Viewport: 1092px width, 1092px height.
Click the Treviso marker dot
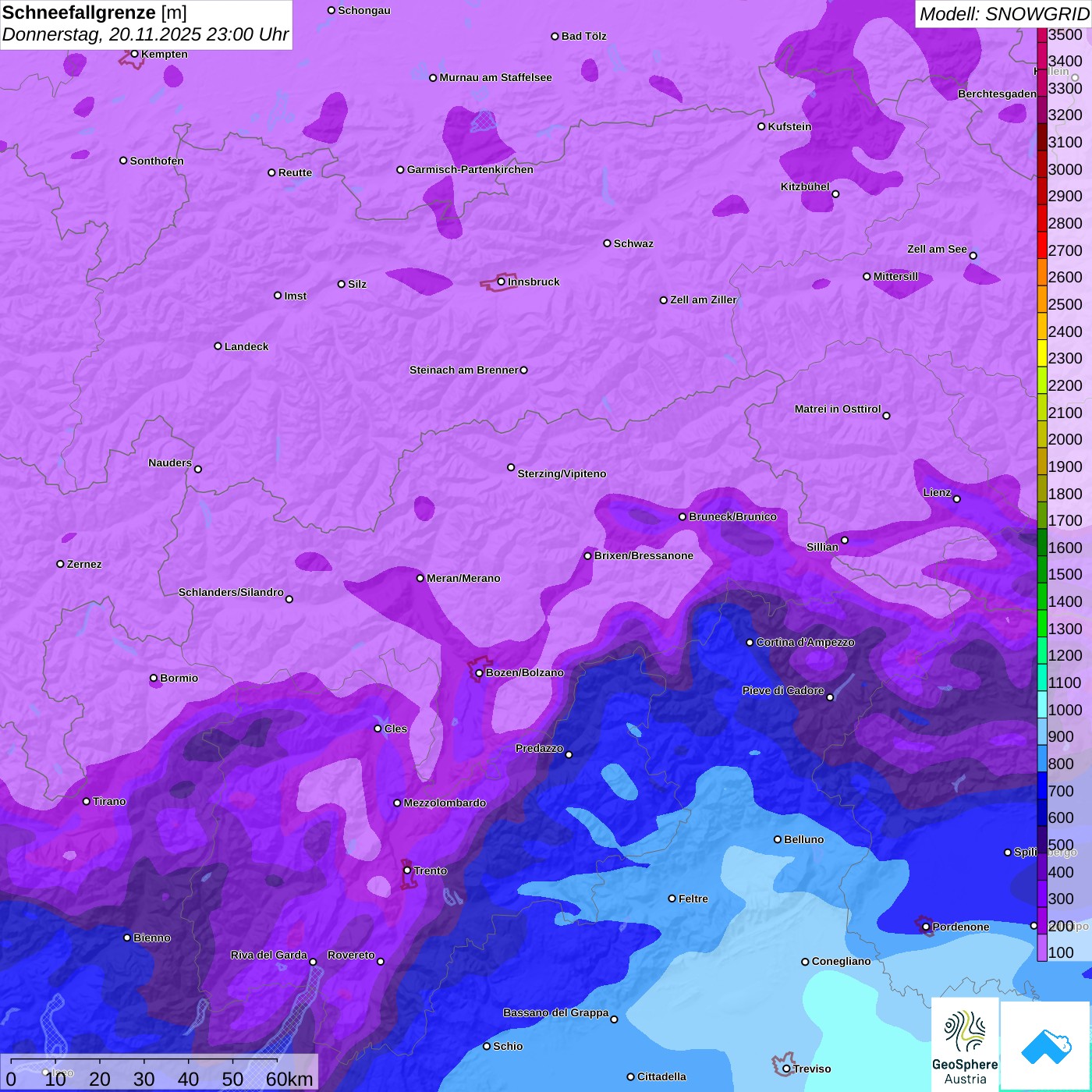click(786, 1069)
